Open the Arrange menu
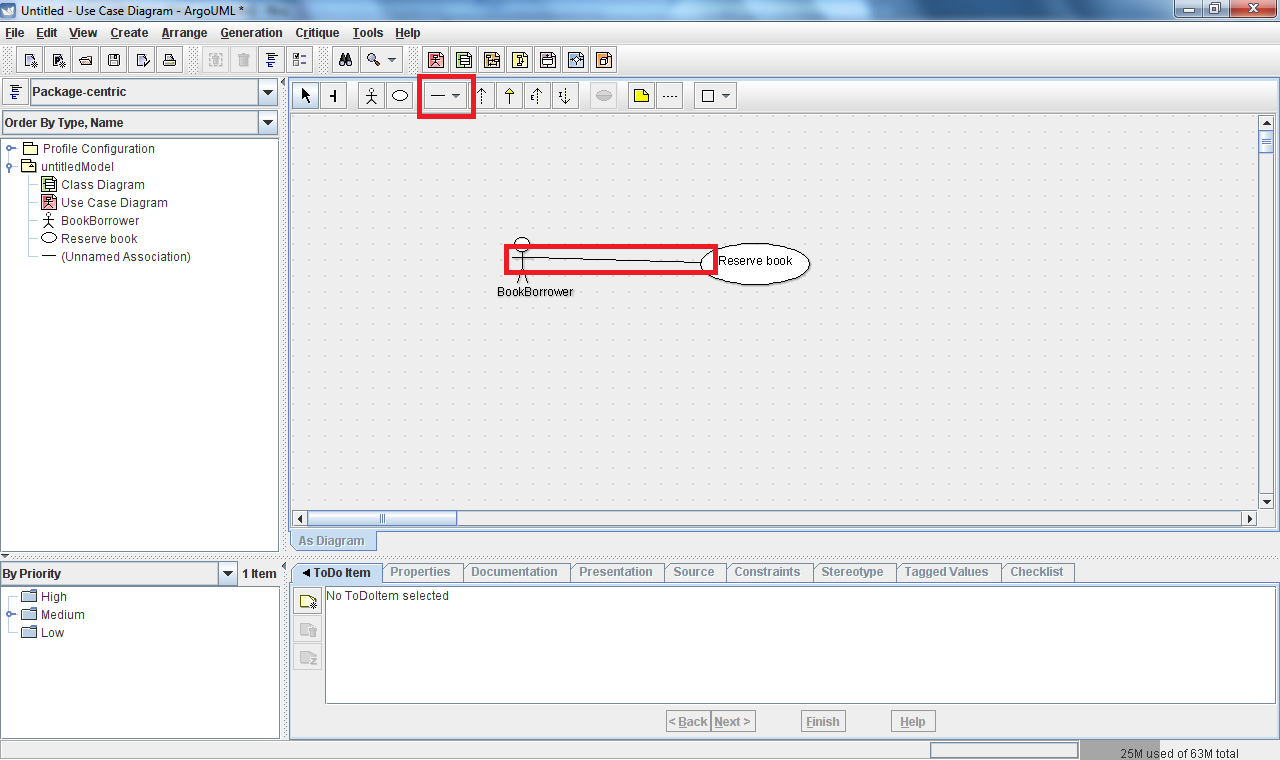The image size is (1280, 760). (x=184, y=33)
